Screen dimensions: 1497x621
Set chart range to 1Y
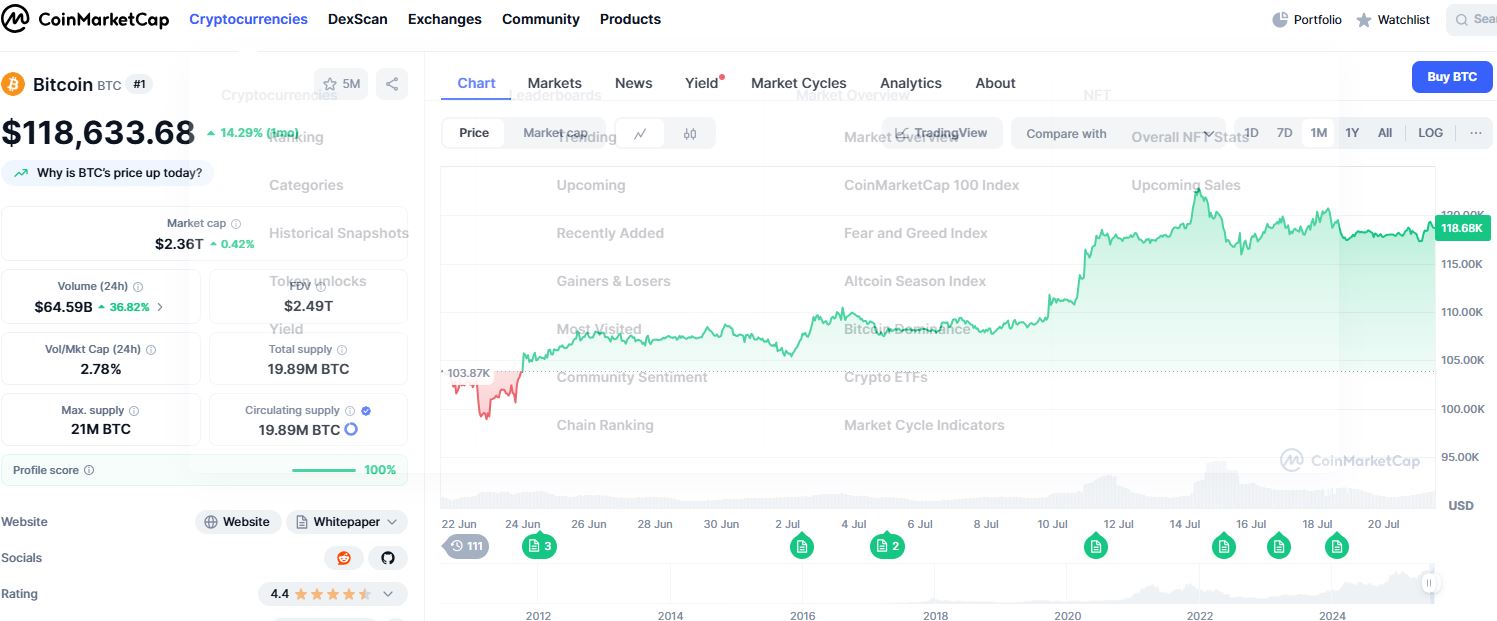tap(1352, 133)
